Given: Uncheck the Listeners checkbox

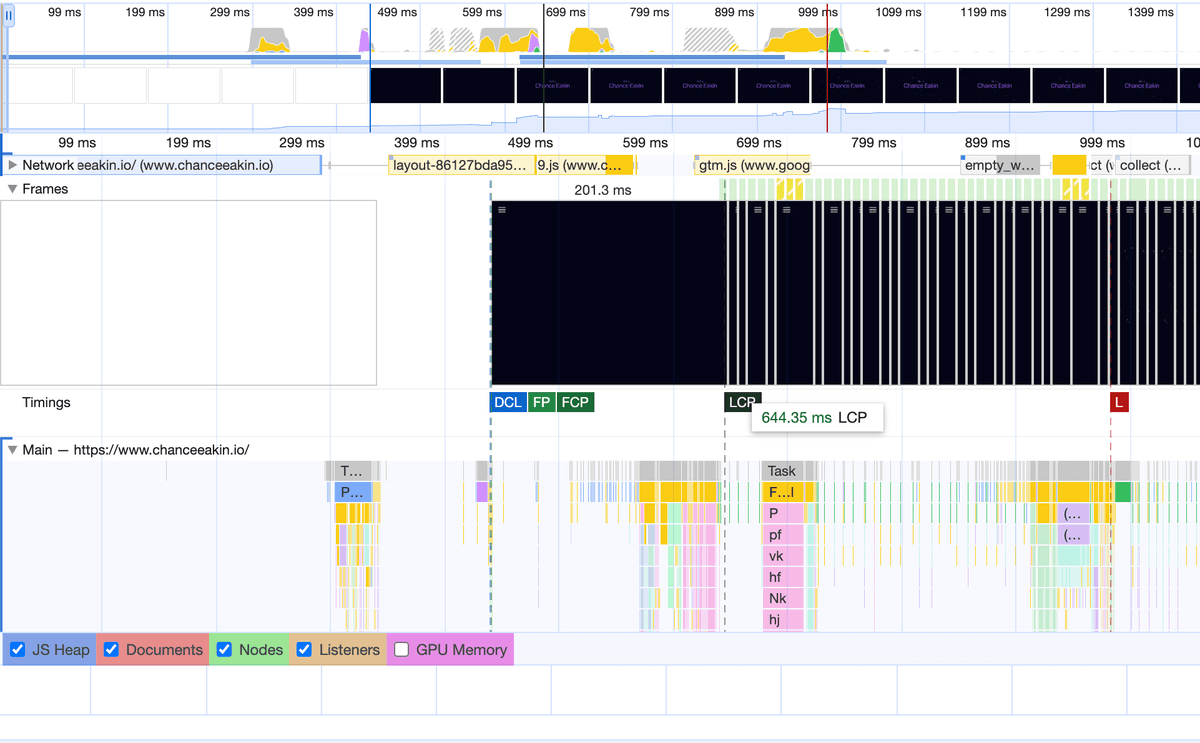Looking at the screenshot, I should coord(304,650).
